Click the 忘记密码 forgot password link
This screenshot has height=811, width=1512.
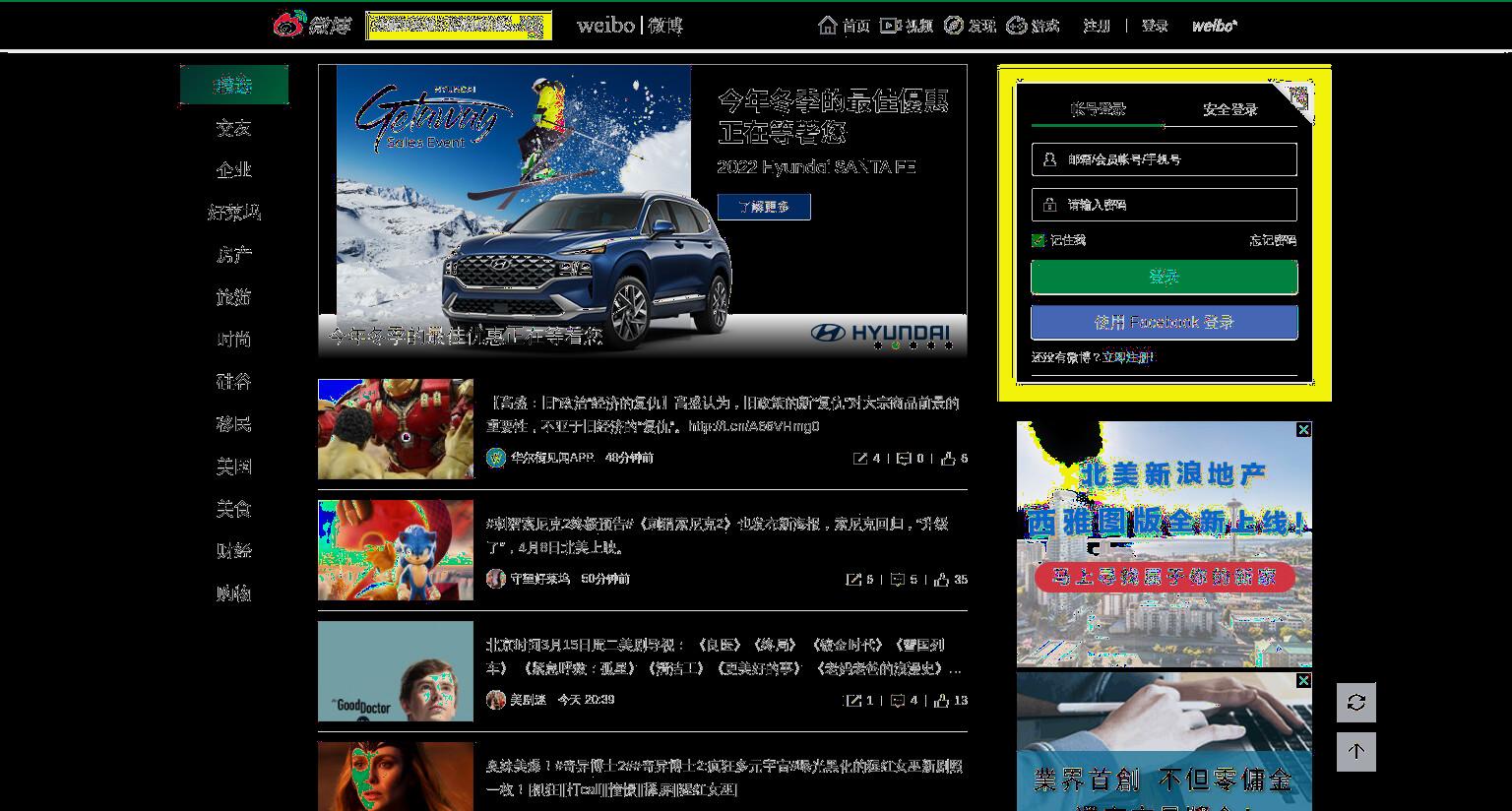(1273, 240)
